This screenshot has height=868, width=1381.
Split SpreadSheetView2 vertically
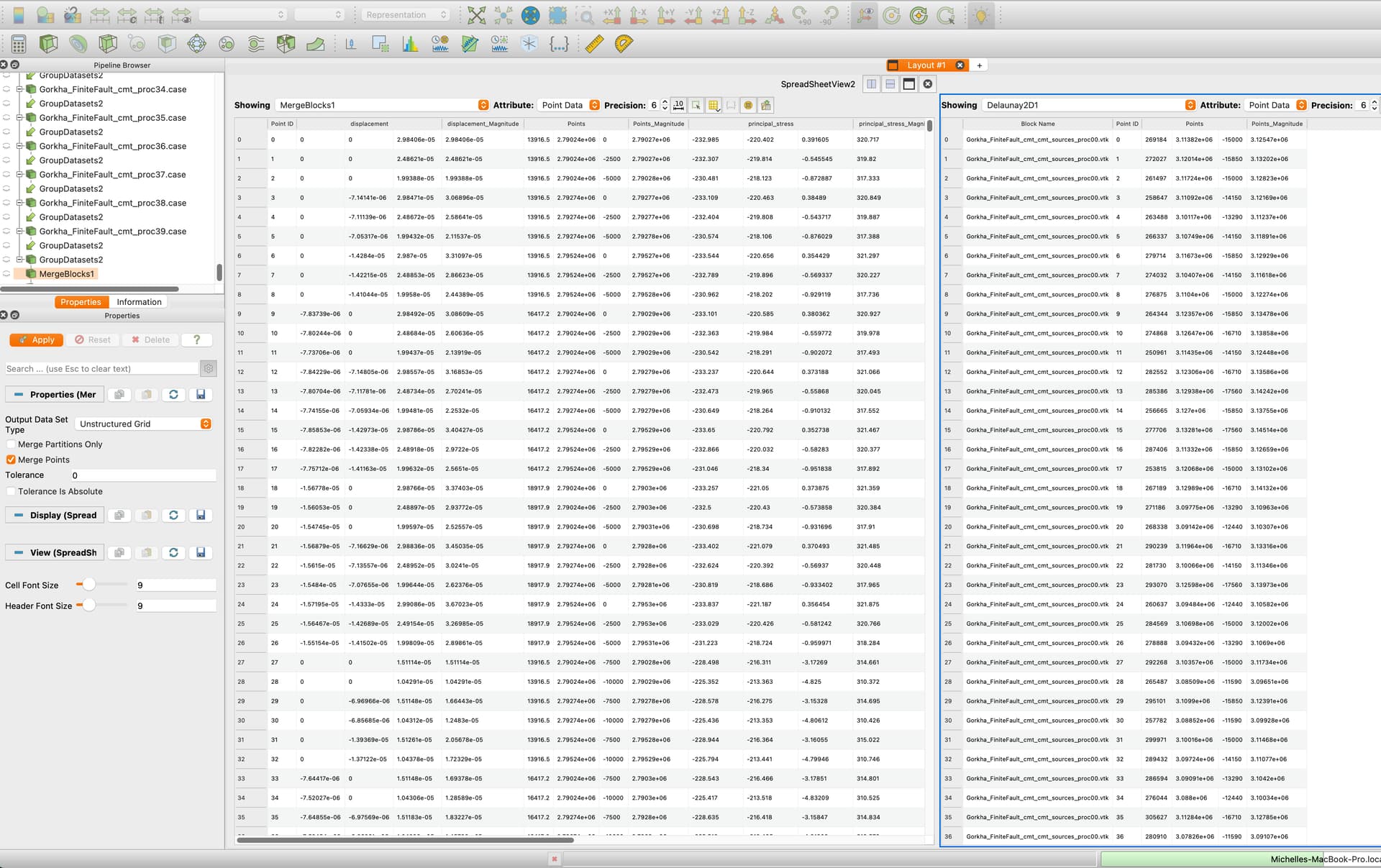coord(890,84)
